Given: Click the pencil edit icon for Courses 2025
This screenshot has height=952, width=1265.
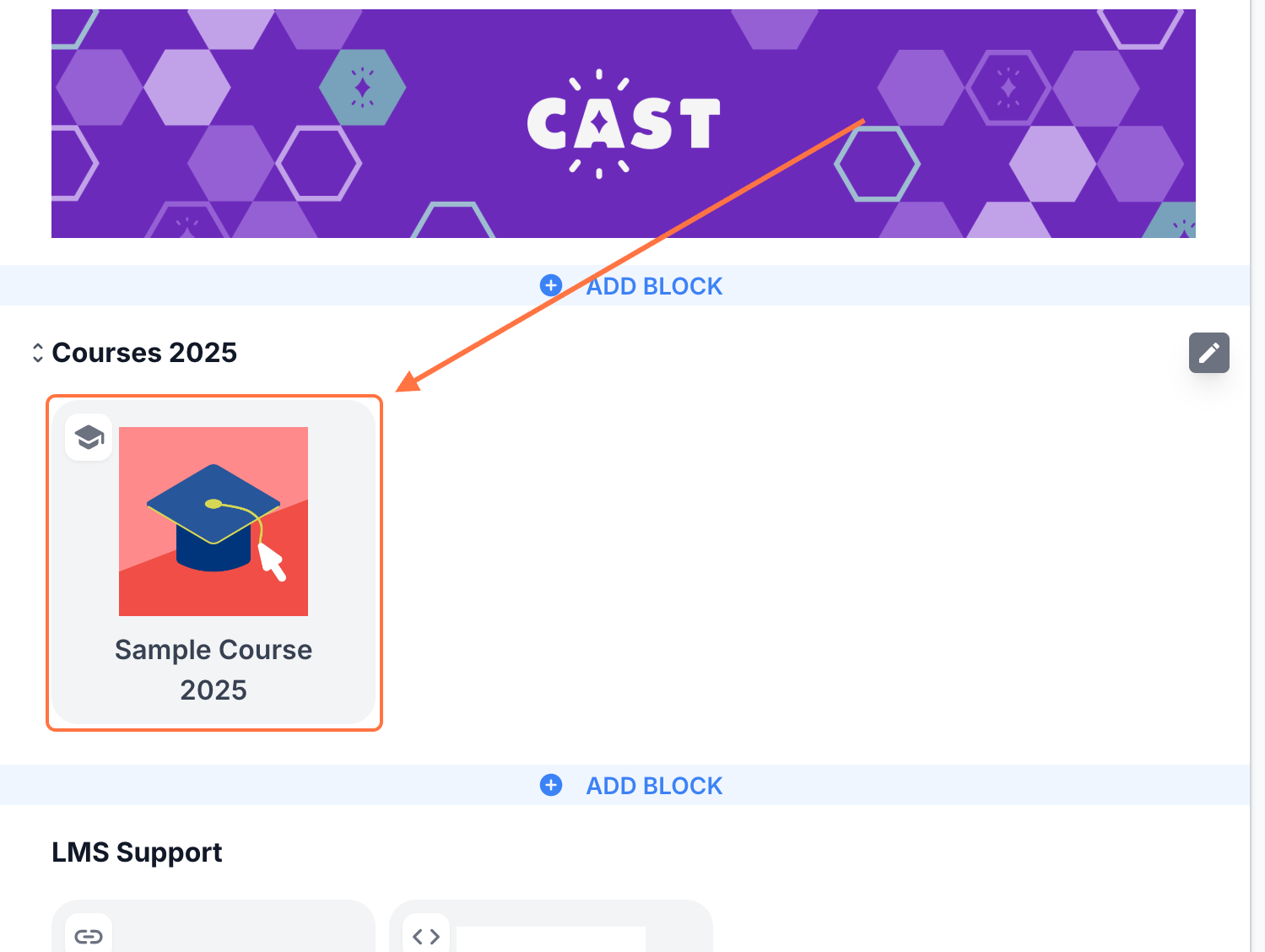Looking at the screenshot, I should (x=1208, y=353).
